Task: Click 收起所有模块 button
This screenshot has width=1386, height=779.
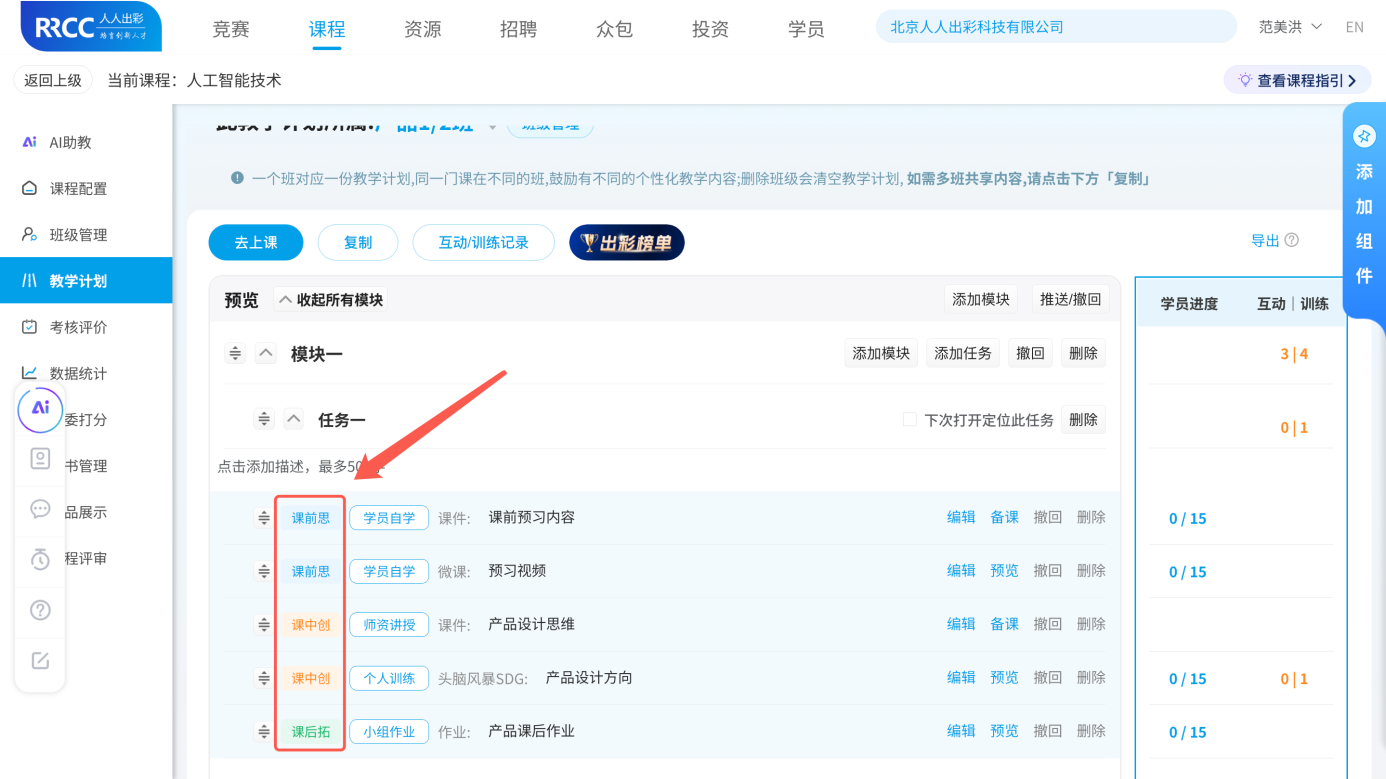Action: 330,299
